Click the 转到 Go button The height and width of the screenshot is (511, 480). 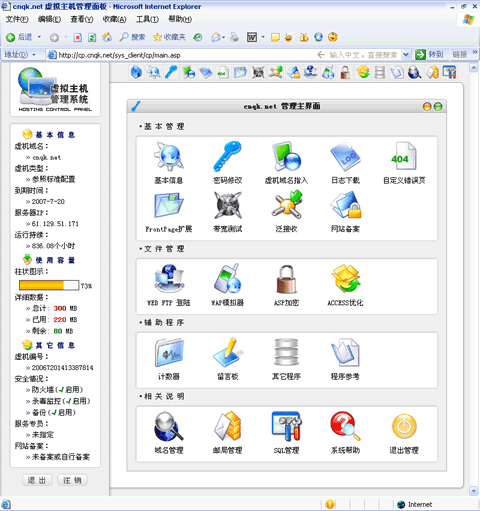[430, 54]
